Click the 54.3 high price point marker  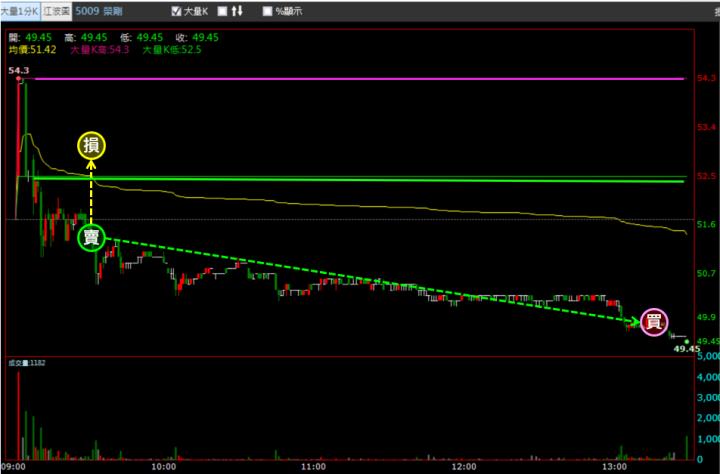(18, 79)
